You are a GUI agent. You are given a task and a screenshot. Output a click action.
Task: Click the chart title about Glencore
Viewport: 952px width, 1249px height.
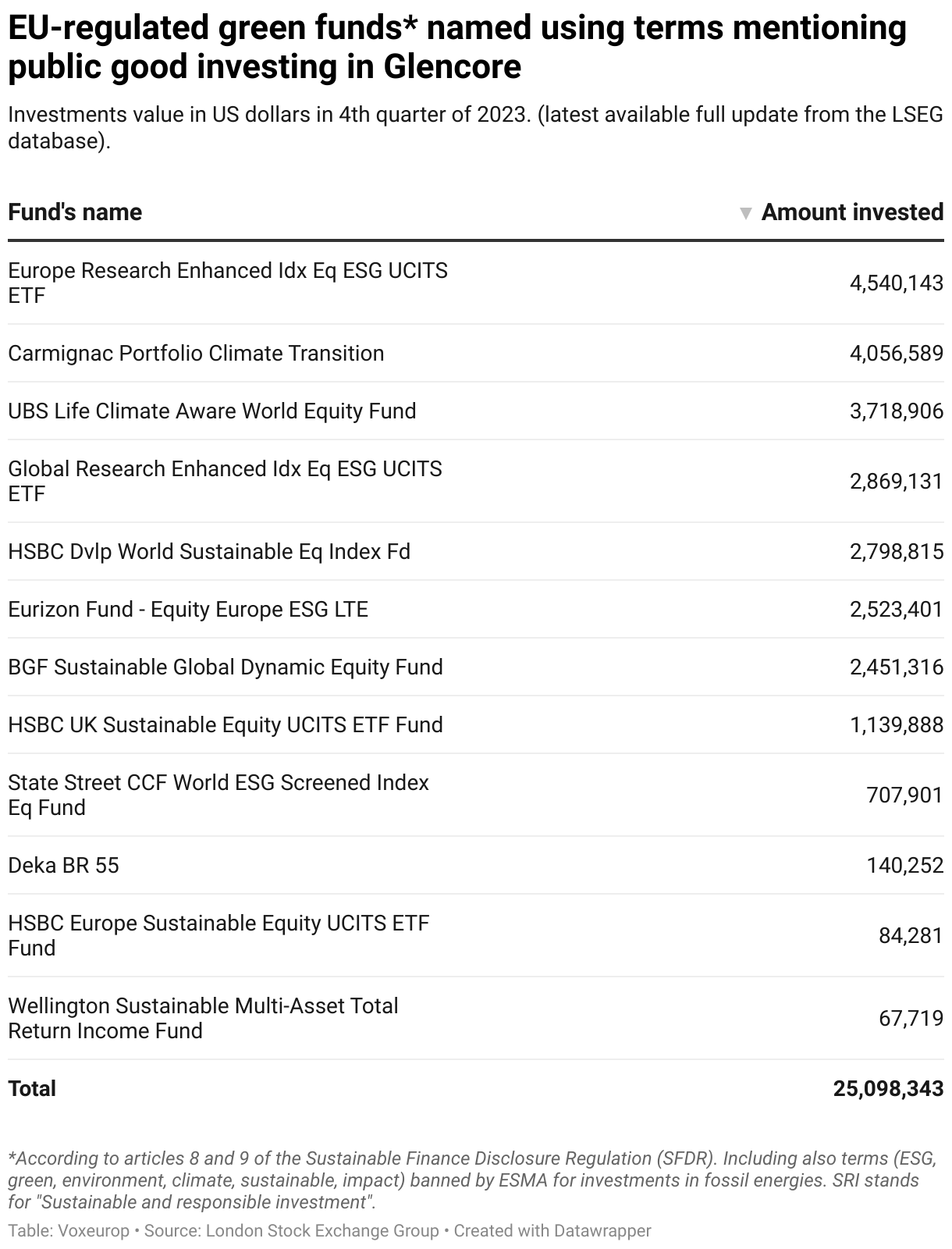click(x=457, y=48)
